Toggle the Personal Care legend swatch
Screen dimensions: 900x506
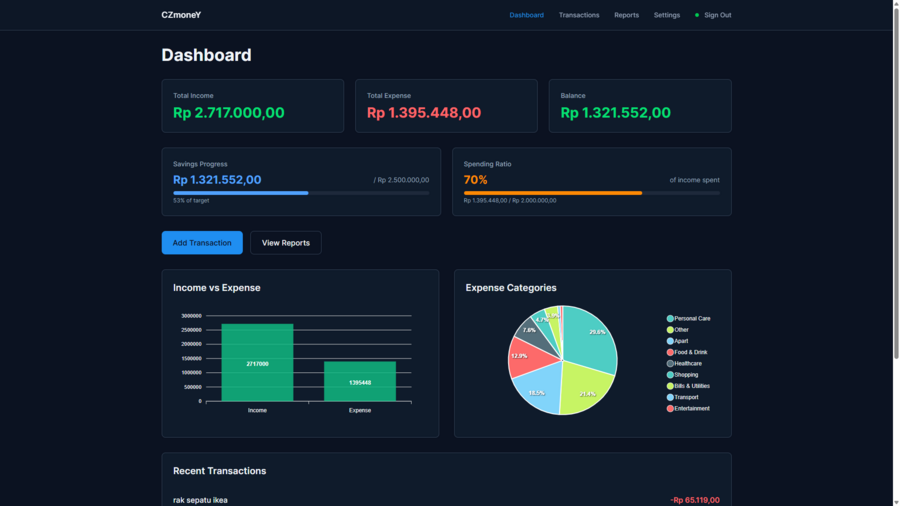pyautogui.click(x=670, y=318)
